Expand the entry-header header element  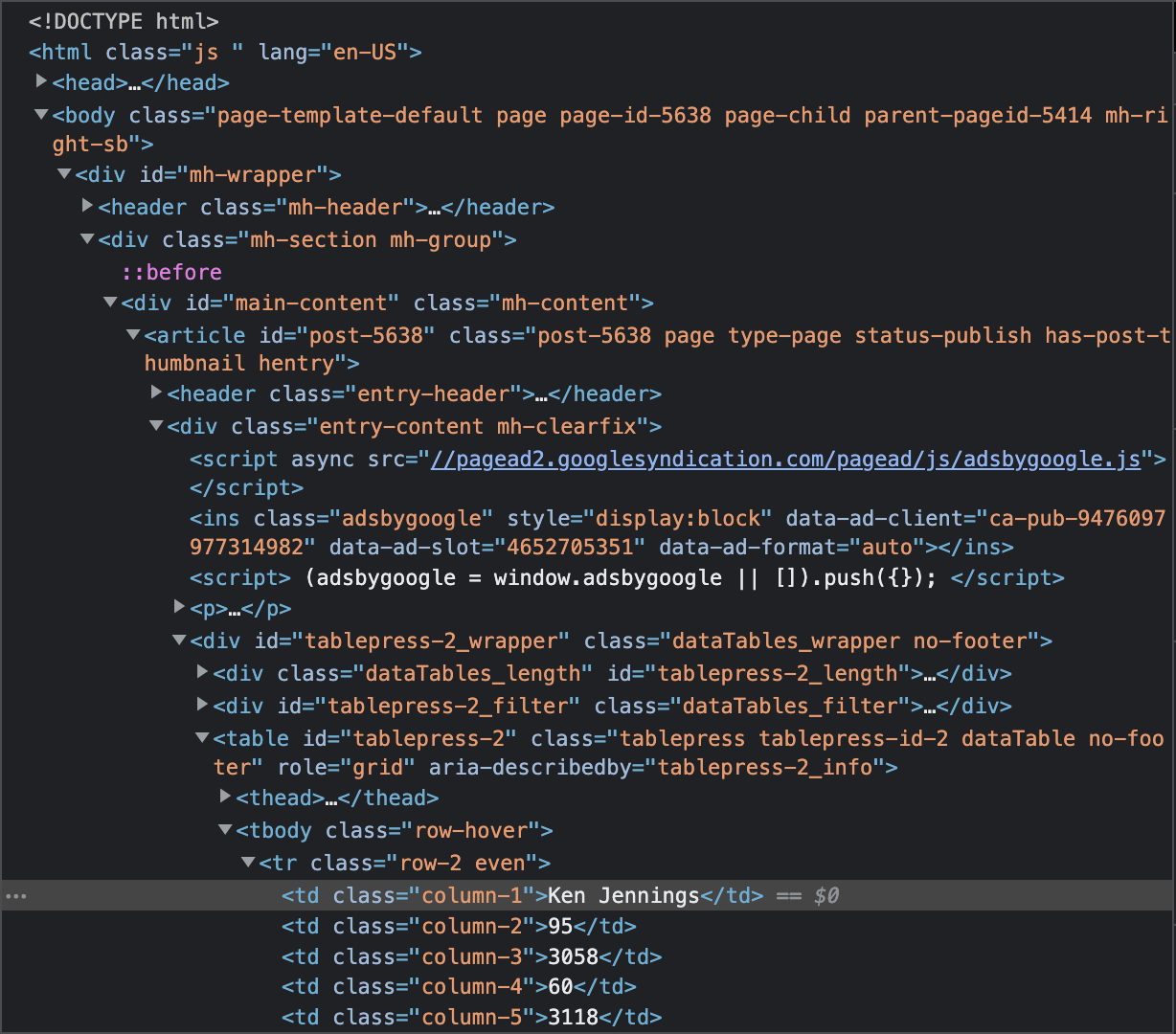coord(156,393)
